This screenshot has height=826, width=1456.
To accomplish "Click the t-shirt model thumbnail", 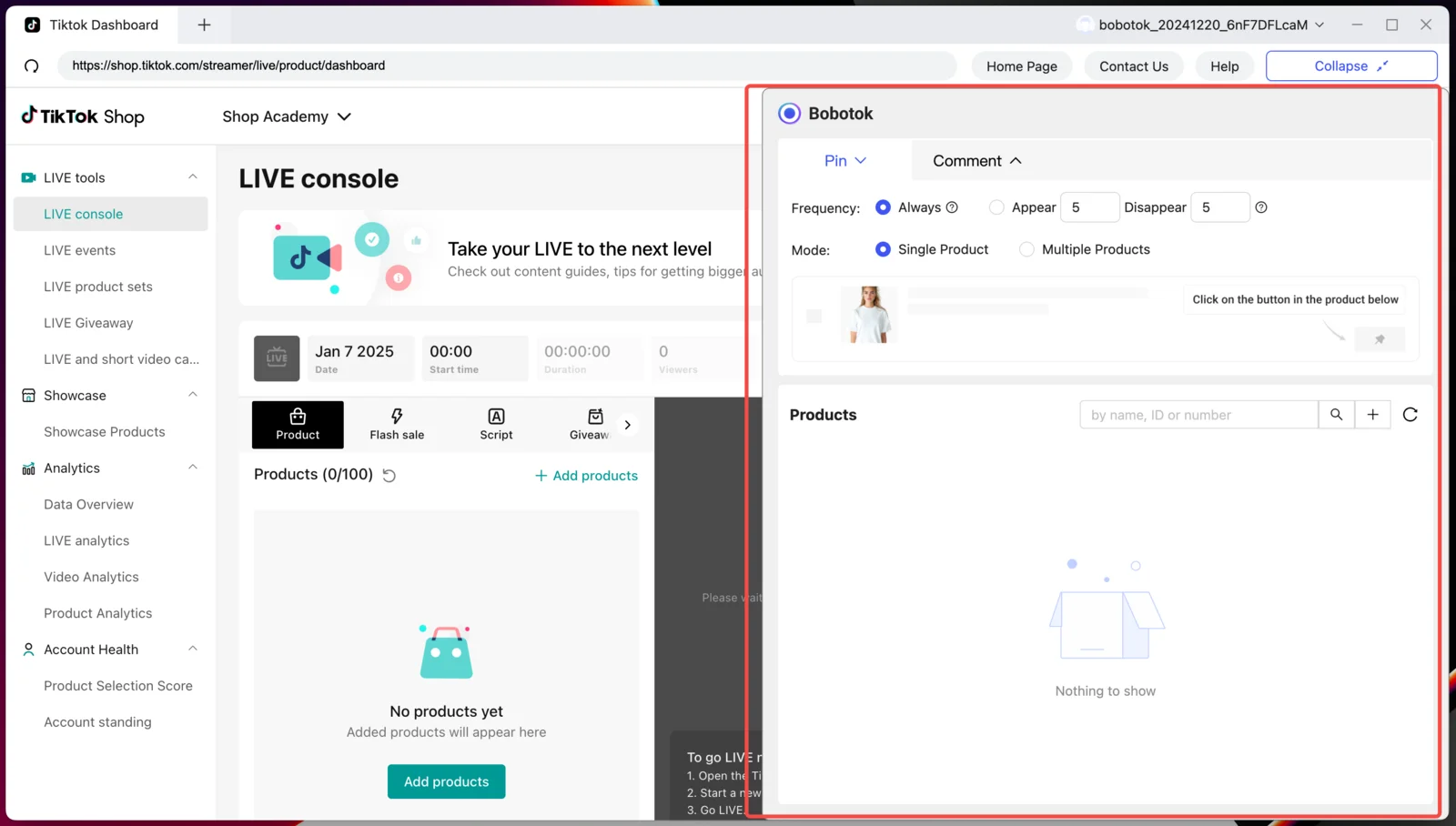I will pos(869,315).
